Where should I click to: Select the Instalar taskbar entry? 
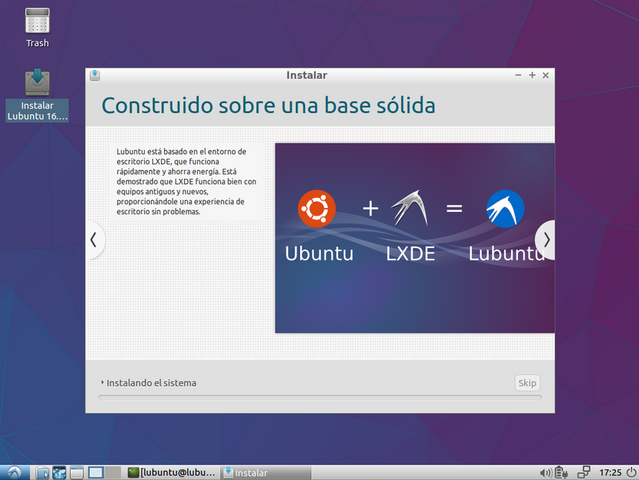[x=266, y=473]
